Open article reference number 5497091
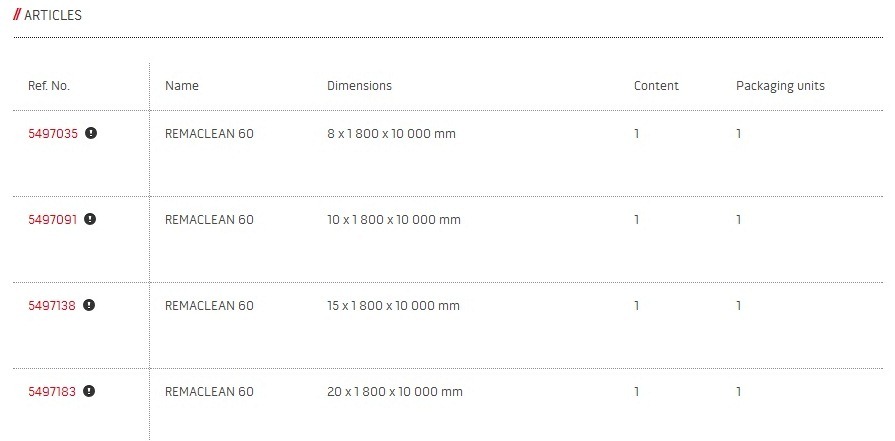The image size is (895, 441). coord(52,220)
